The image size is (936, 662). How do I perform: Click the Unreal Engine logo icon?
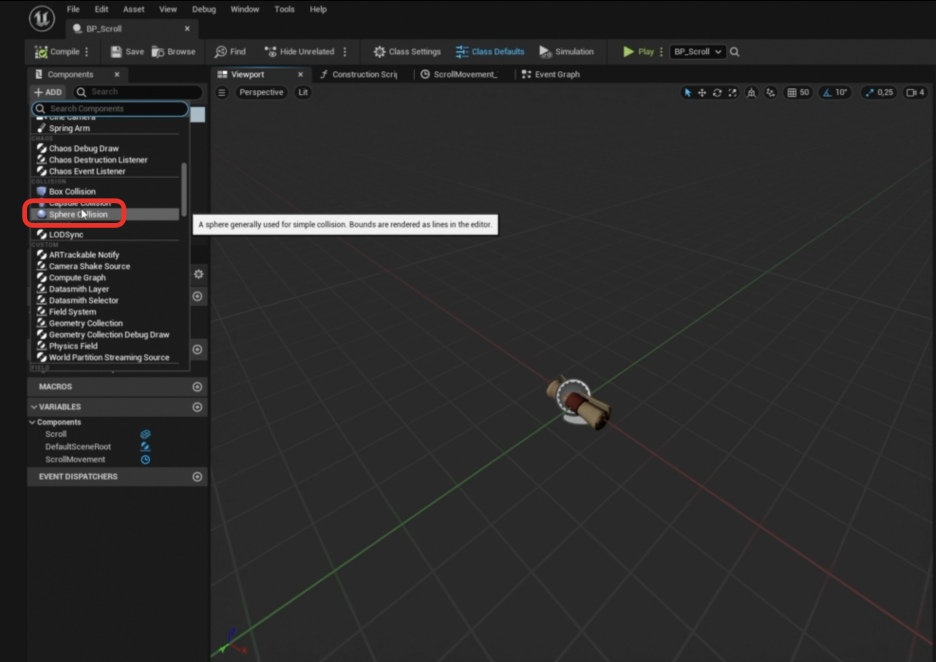point(42,19)
